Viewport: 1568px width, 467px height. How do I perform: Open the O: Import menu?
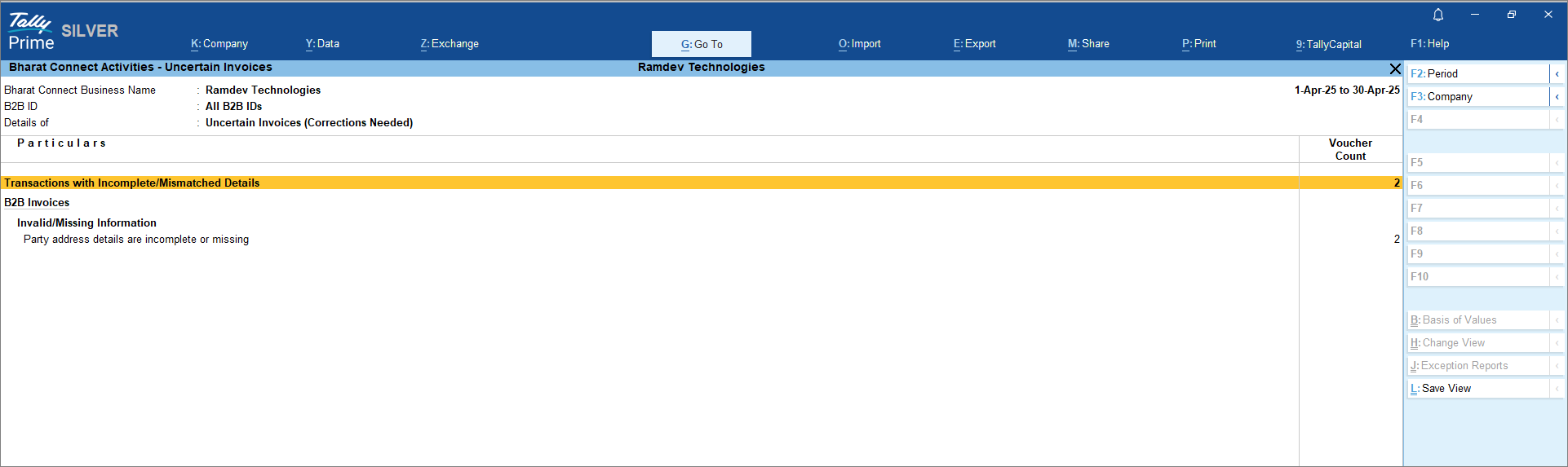tap(860, 44)
